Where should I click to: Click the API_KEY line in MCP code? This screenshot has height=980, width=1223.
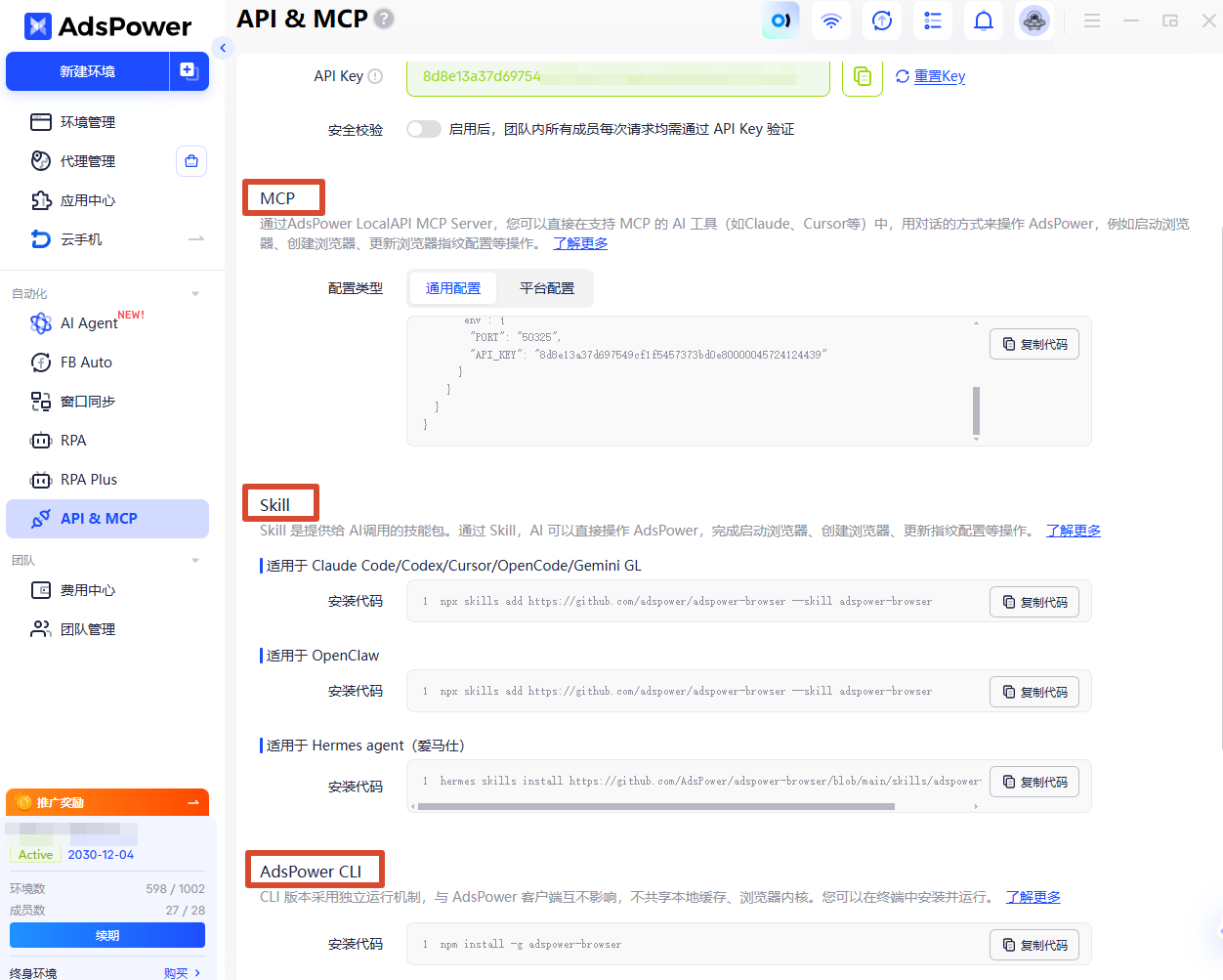[x=649, y=355]
